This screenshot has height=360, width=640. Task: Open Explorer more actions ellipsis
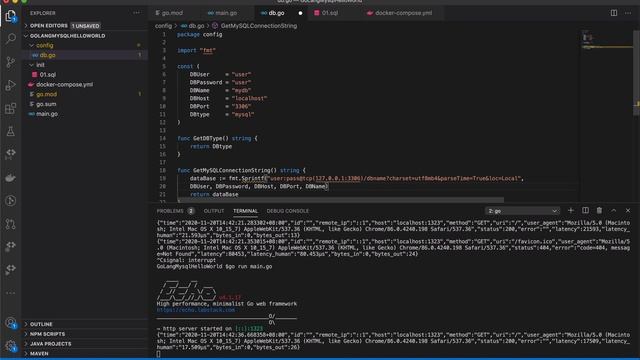pos(136,13)
